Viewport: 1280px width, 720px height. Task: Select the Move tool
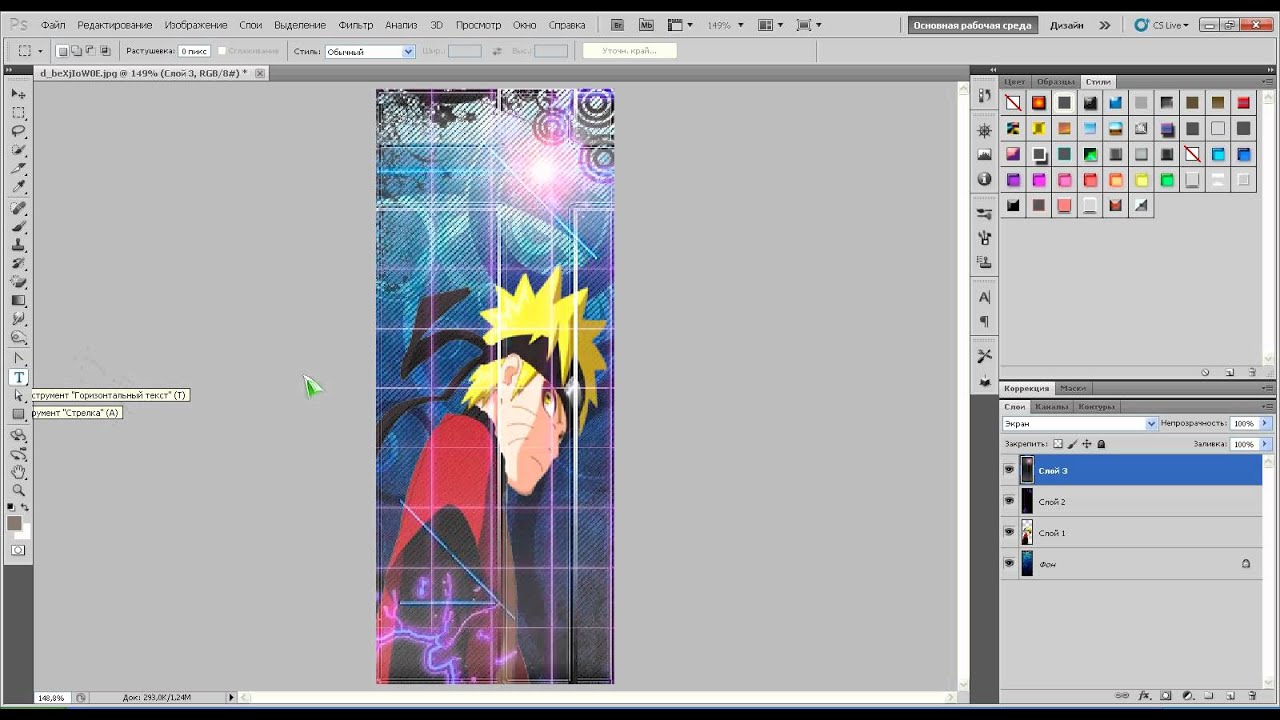click(18, 93)
